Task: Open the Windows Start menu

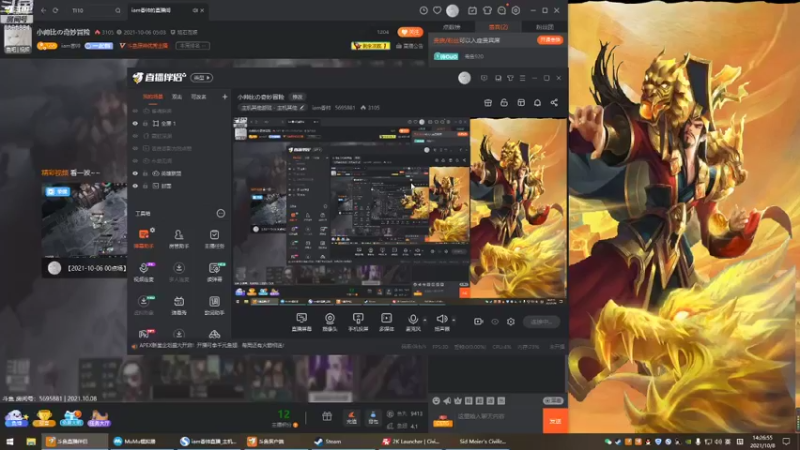Action: point(10,441)
